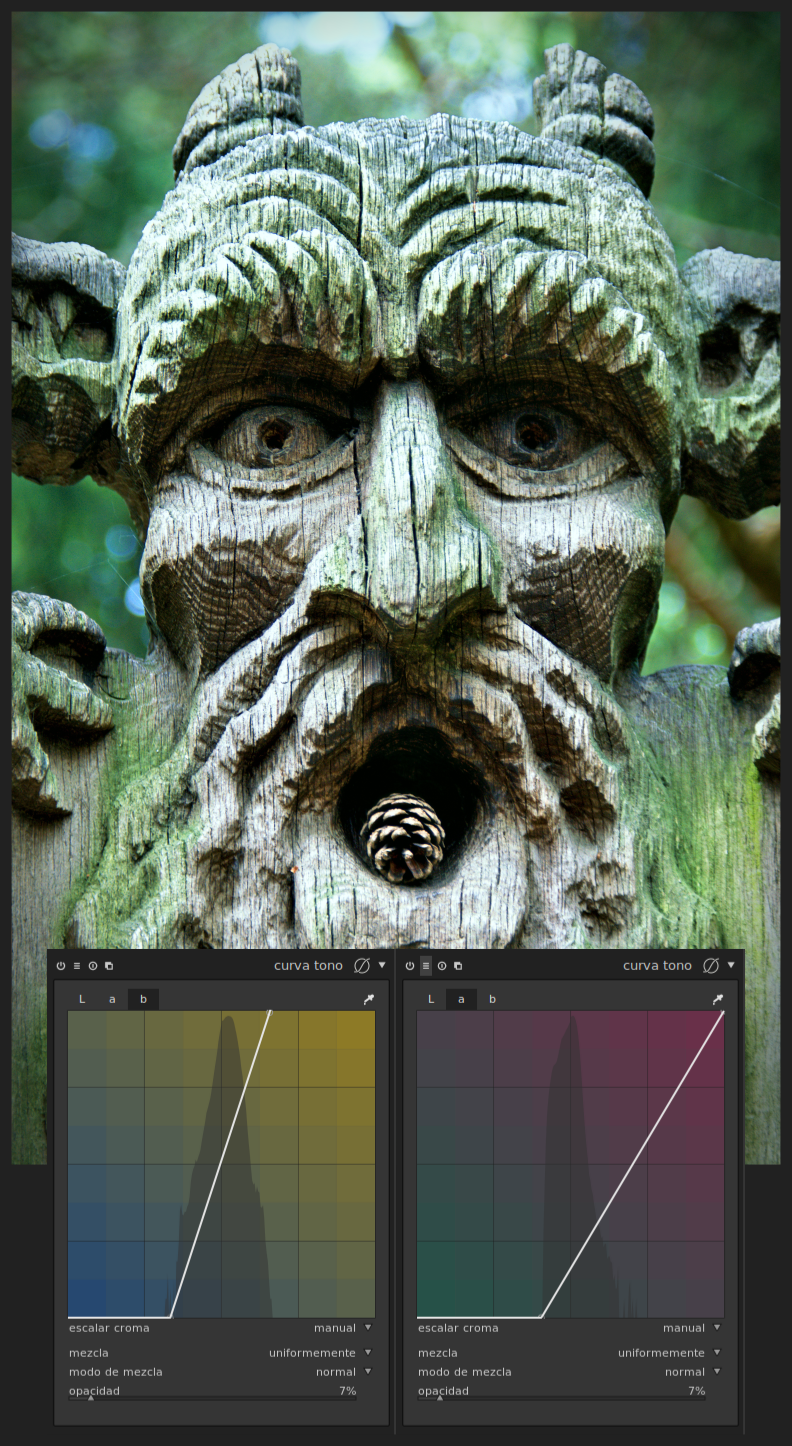Toggle power icon of right curva tono module
The width and height of the screenshot is (792, 1446).
pos(410,966)
